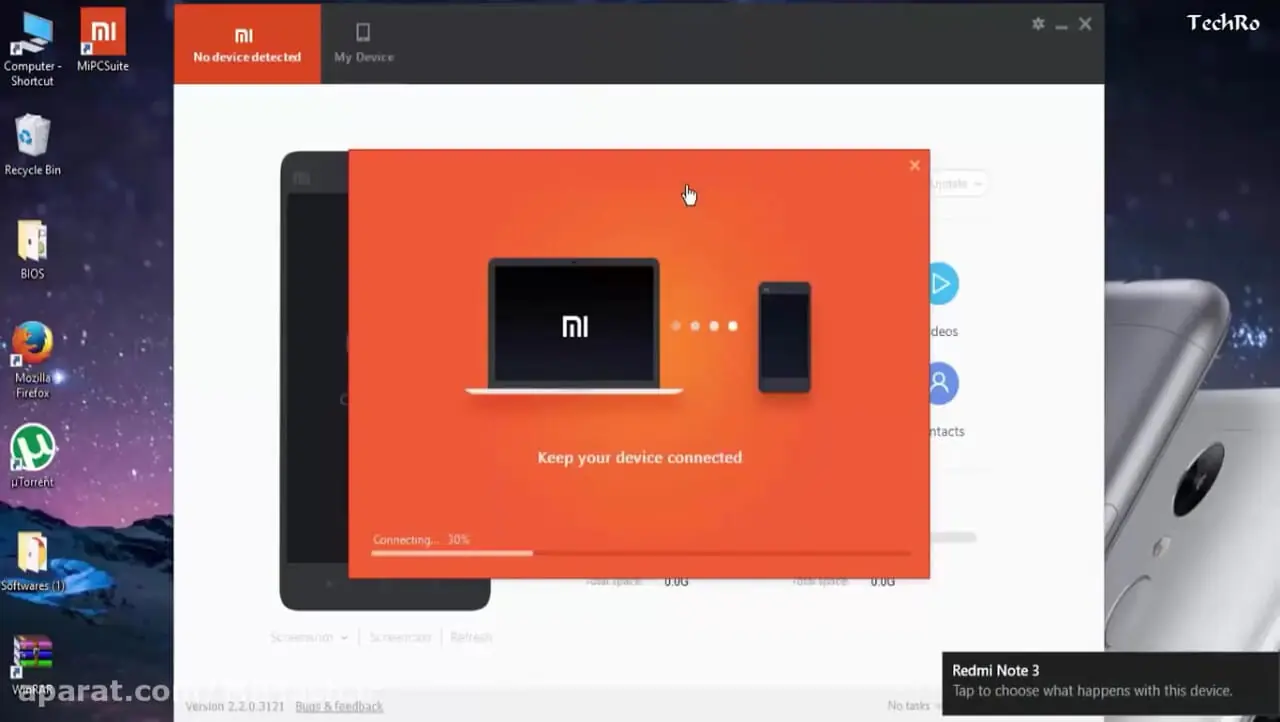Click the Refresh button below phone
This screenshot has height=722, width=1280.
coord(471,637)
